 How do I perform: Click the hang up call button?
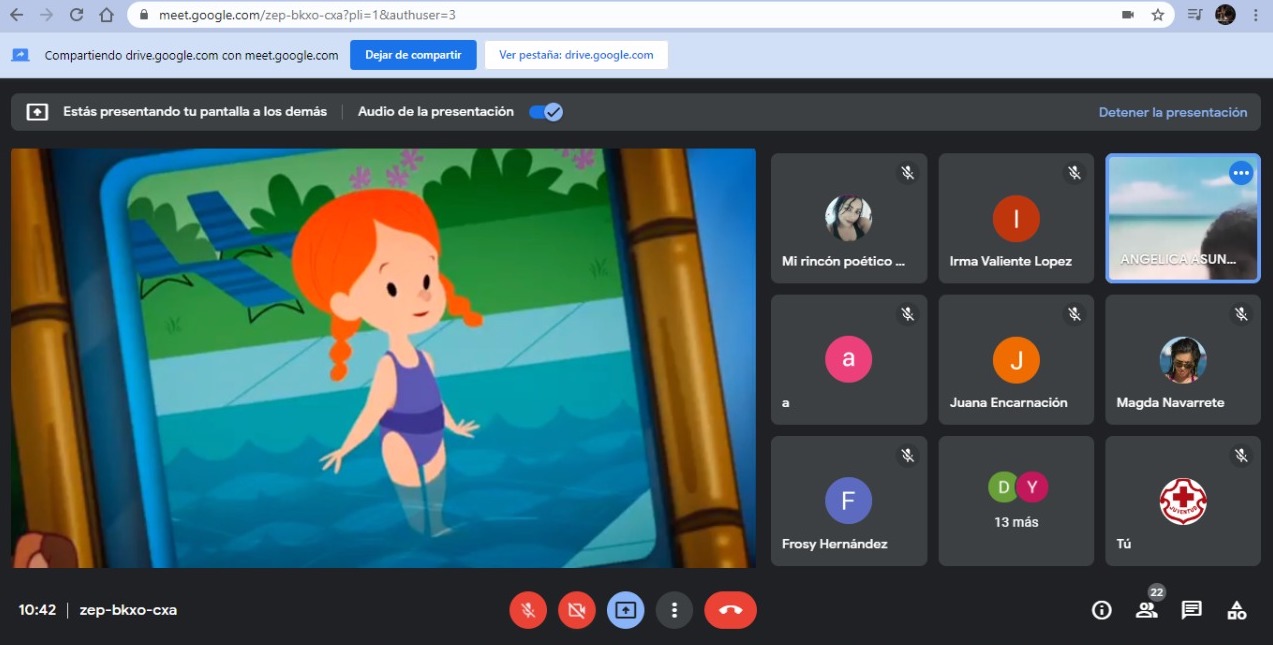[x=730, y=610]
